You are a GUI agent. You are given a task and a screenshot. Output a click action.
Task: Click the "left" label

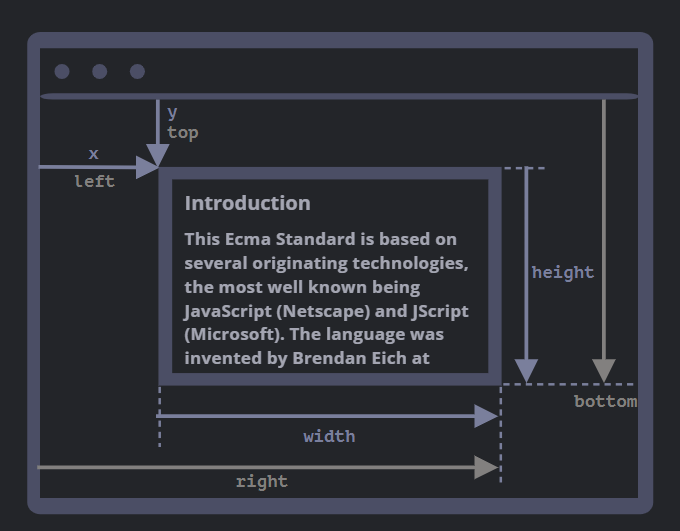[x=94, y=181]
